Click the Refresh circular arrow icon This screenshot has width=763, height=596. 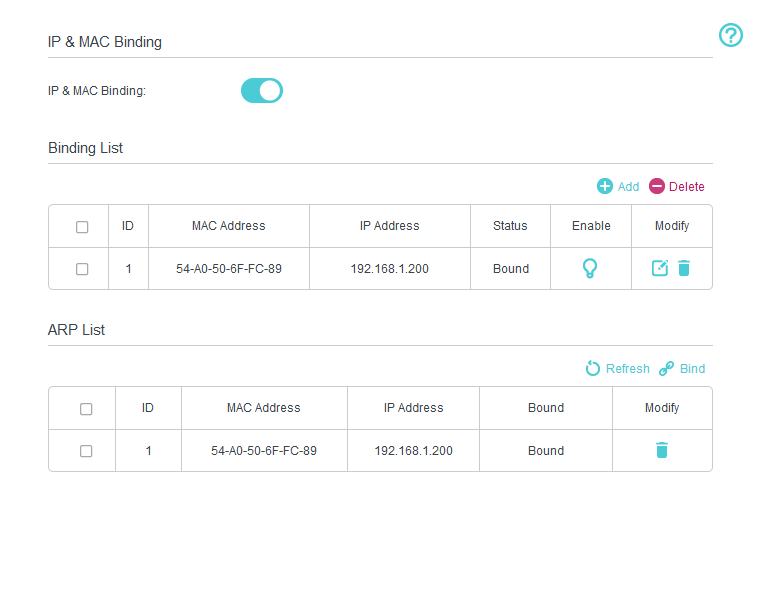tap(592, 368)
